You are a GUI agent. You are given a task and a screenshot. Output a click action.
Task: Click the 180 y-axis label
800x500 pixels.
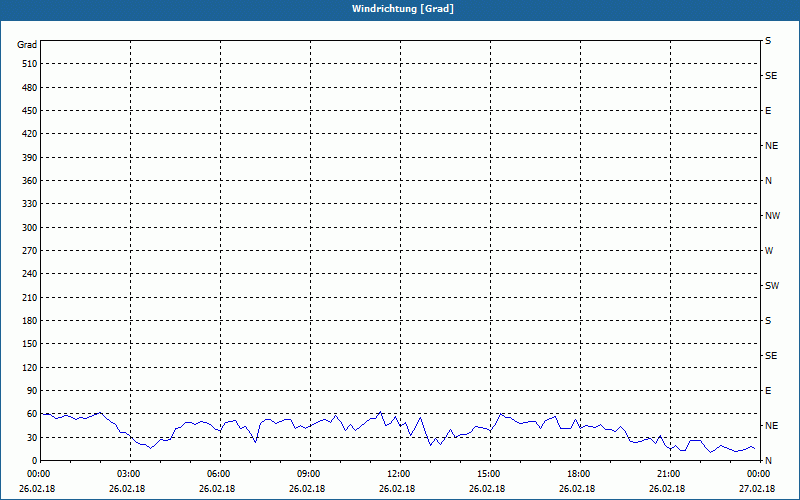(30, 320)
